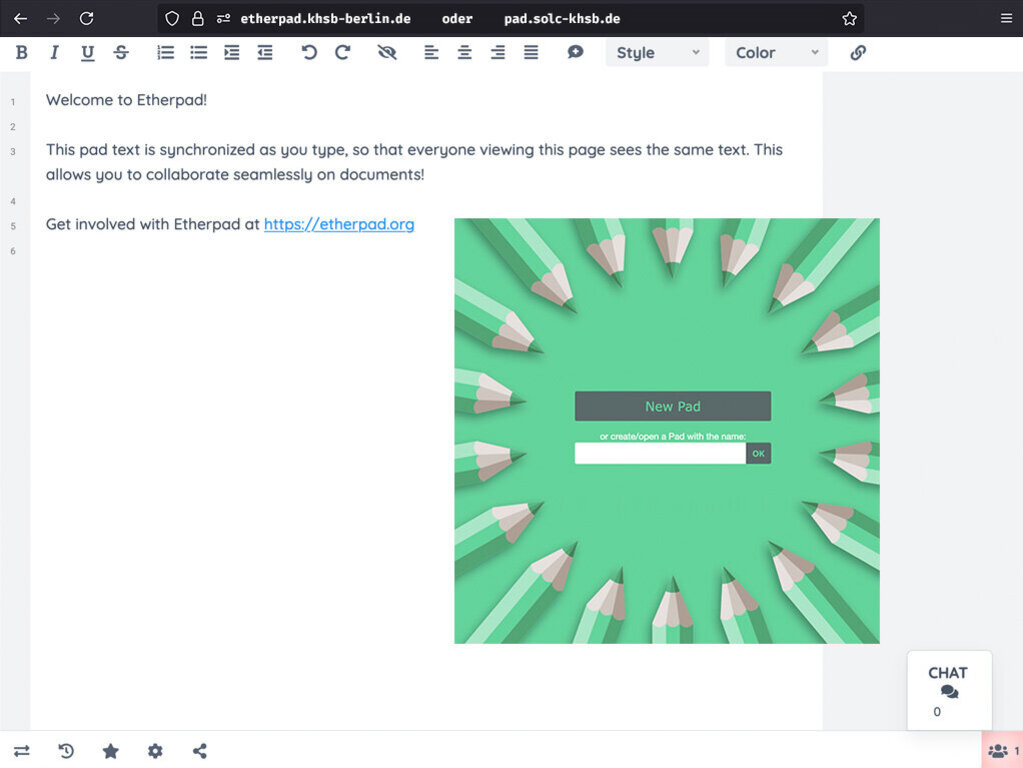
Task: Click the OK button
Action: coord(758,453)
